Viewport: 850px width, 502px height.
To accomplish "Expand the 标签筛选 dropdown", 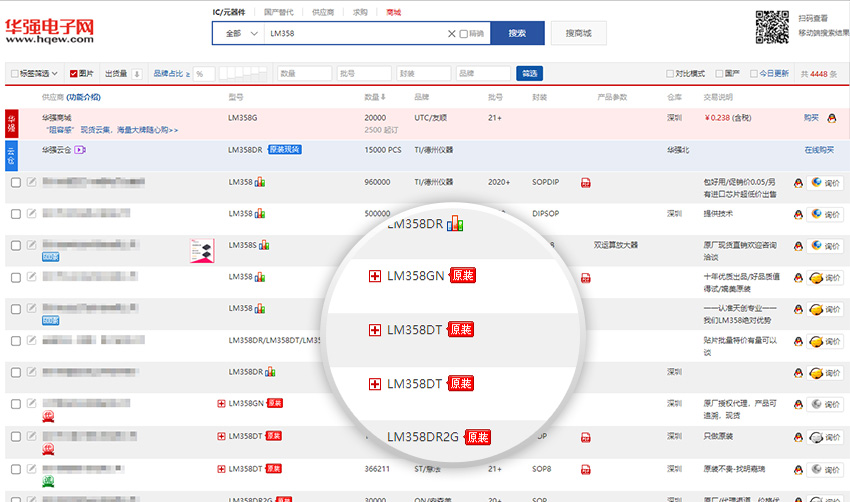I will click(x=34, y=73).
